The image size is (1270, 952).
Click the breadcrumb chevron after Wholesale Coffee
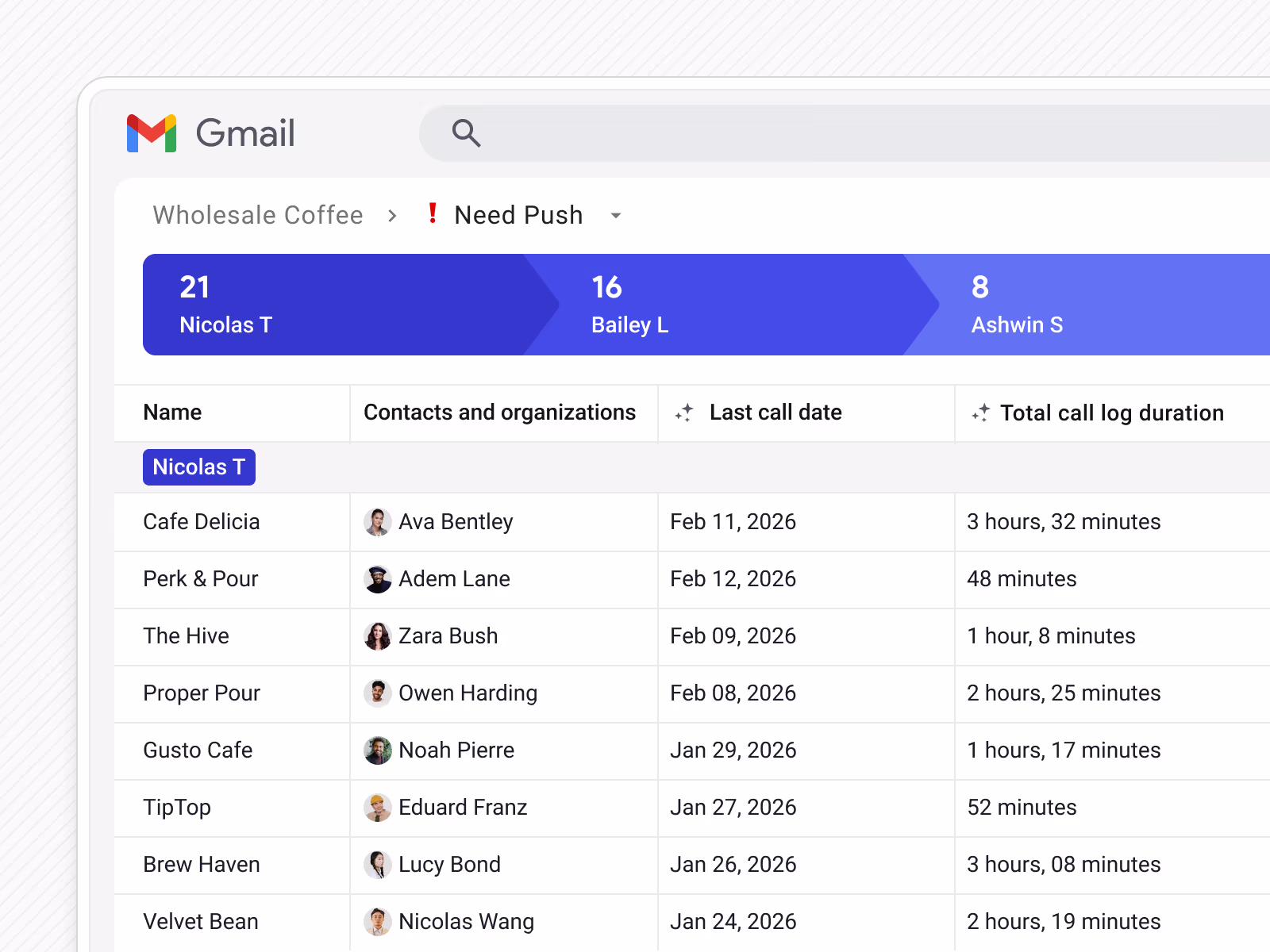[392, 216]
